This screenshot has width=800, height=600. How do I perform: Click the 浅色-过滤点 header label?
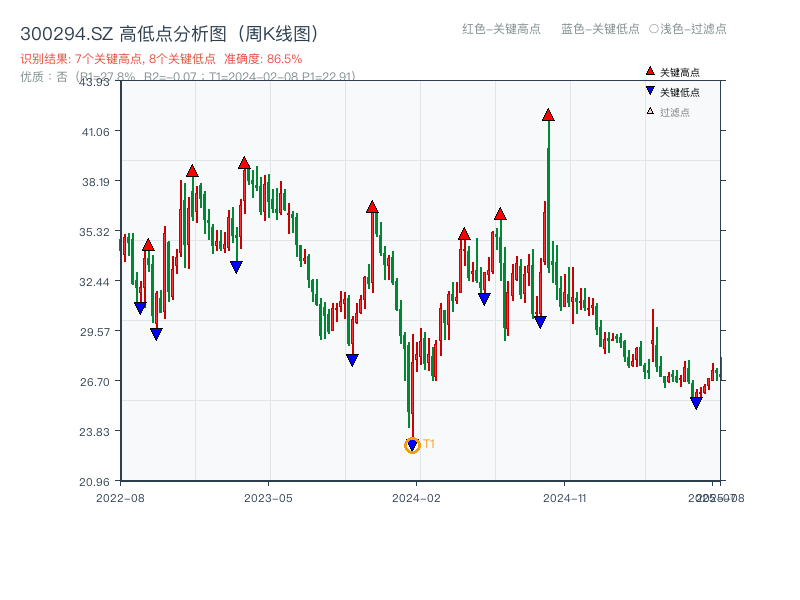click(693, 29)
